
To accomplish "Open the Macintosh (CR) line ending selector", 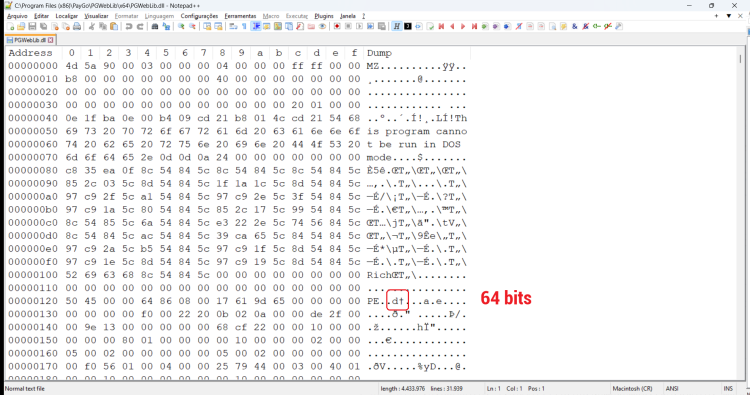I will (x=632, y=389).
